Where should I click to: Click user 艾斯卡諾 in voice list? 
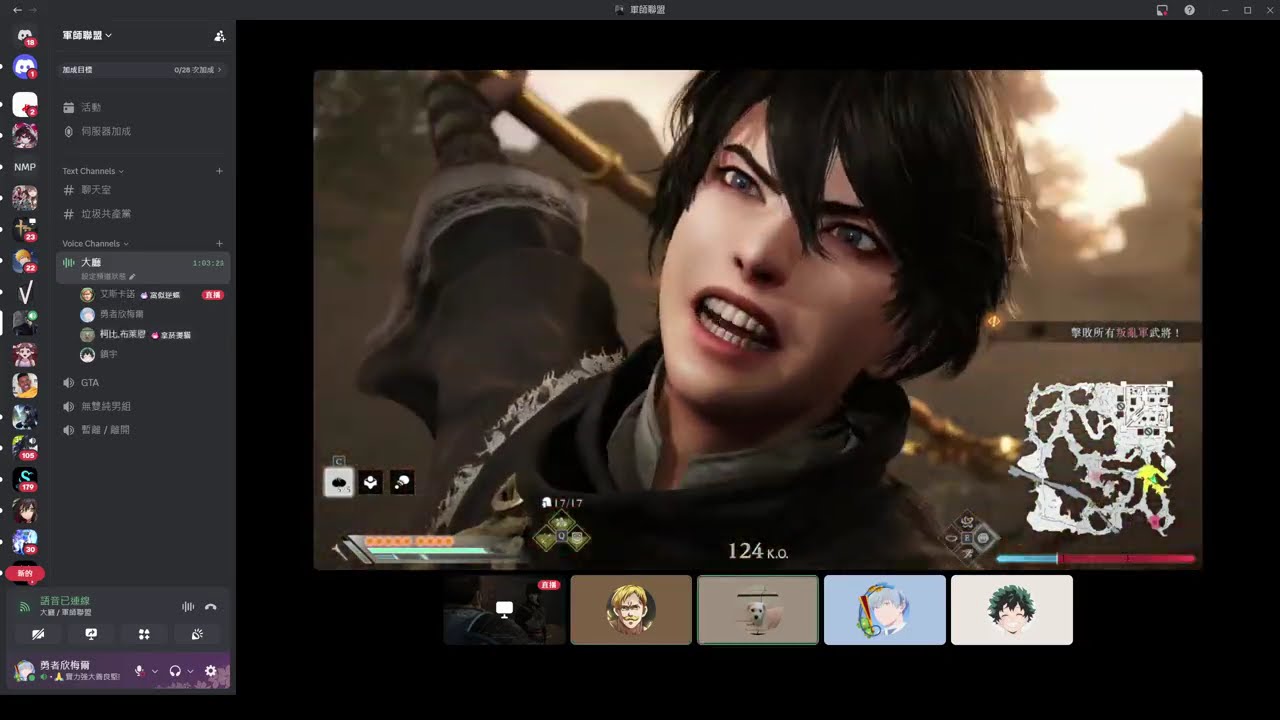click(x=118, y=295)
